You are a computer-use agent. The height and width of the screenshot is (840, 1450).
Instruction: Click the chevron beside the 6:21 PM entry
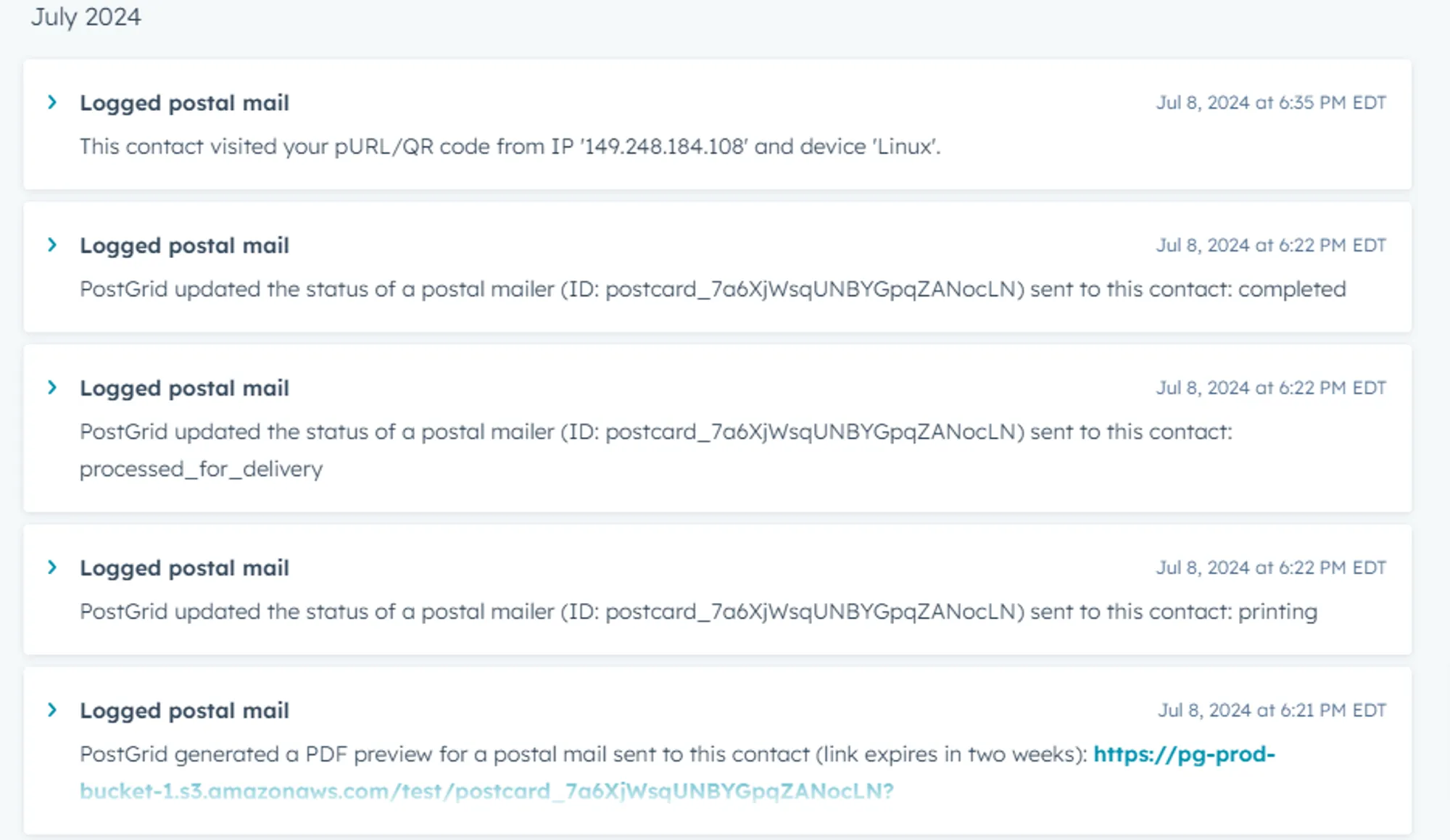coord(54,710)
